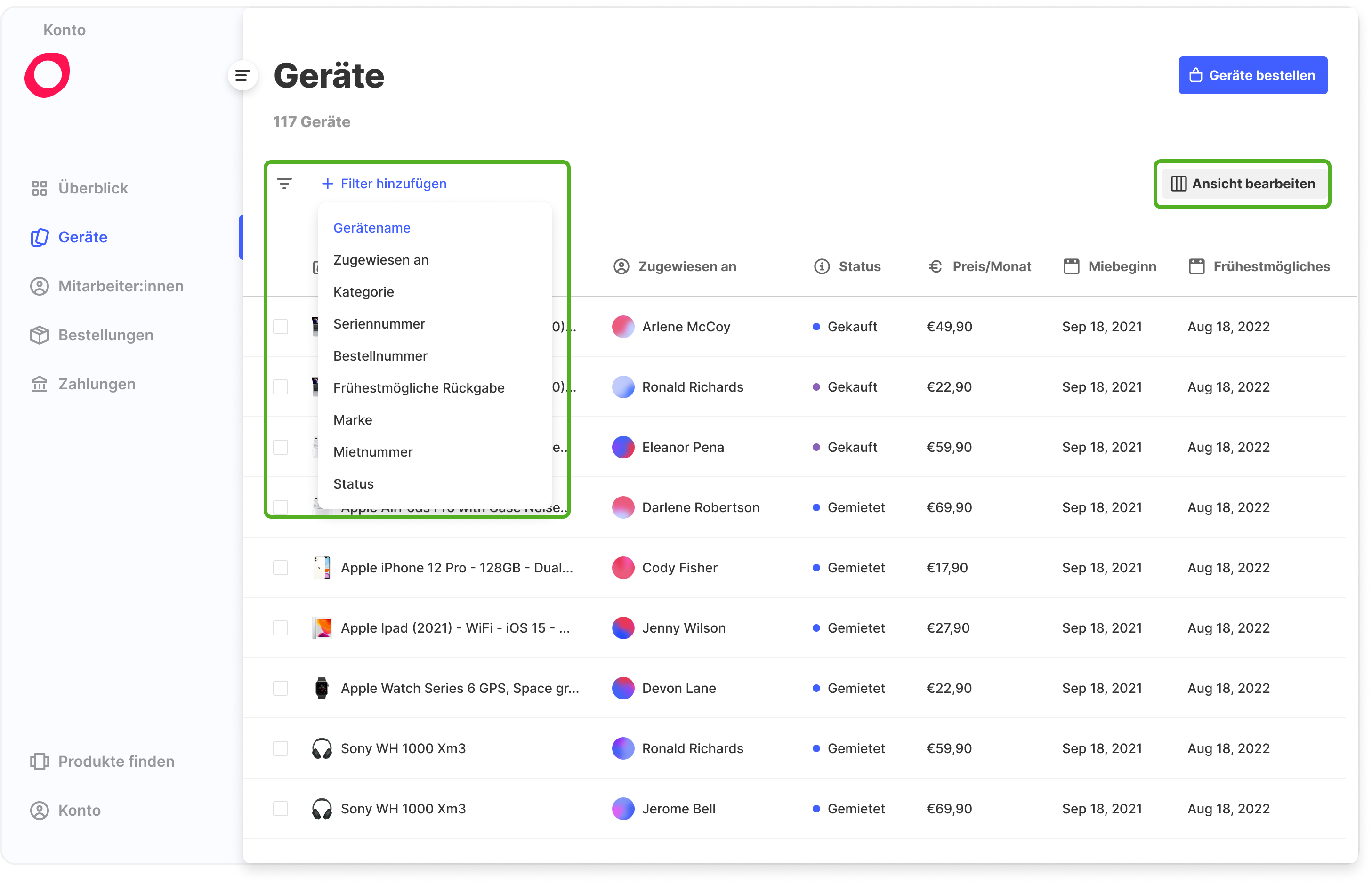Select checkbox for Jerome Bell row

(x=281, y=809)
